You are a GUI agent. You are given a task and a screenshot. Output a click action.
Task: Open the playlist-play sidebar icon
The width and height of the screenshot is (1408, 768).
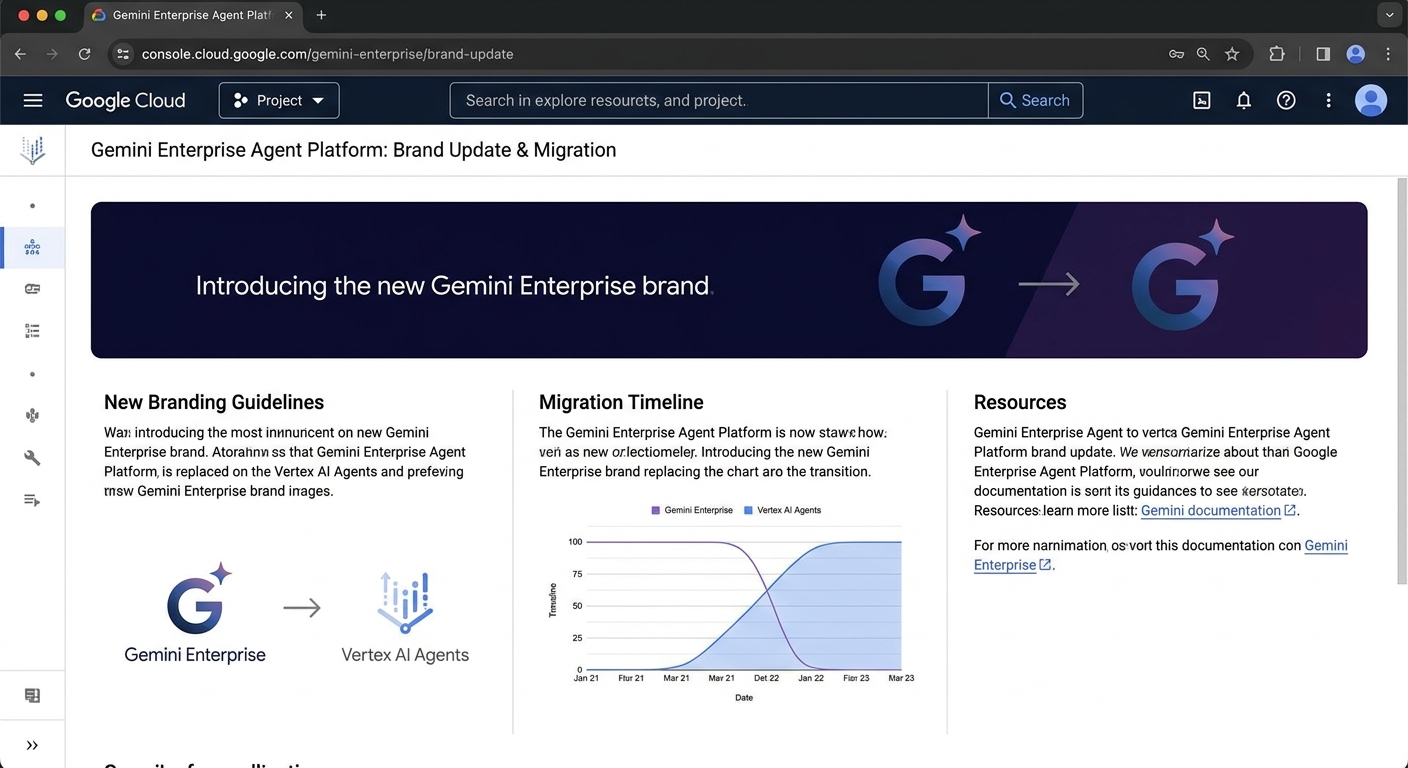[x=32, y=500]
